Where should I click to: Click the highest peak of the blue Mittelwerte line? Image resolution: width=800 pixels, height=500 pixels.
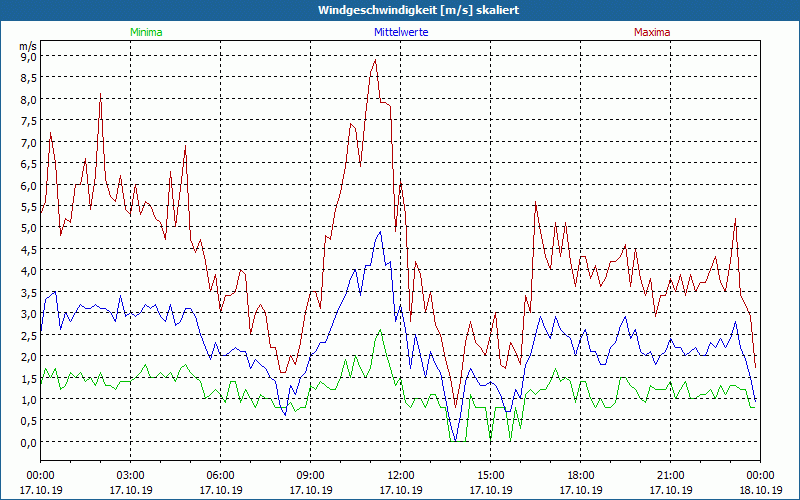(380, 232)
